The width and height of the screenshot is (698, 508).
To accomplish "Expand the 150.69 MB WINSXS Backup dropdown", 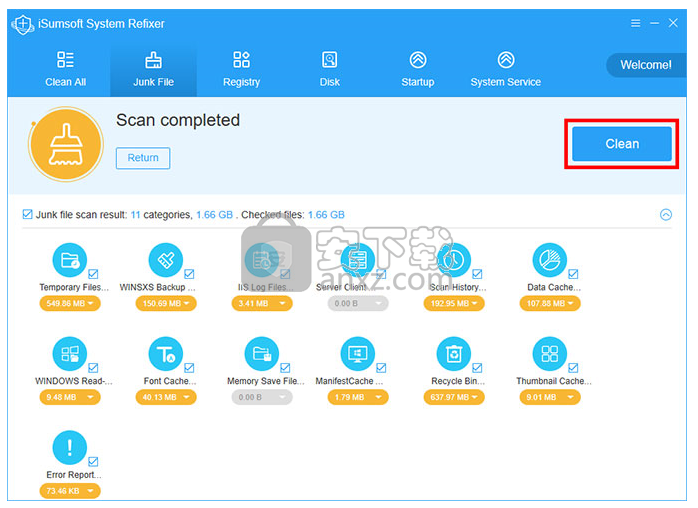I will (x=166, y=304).
